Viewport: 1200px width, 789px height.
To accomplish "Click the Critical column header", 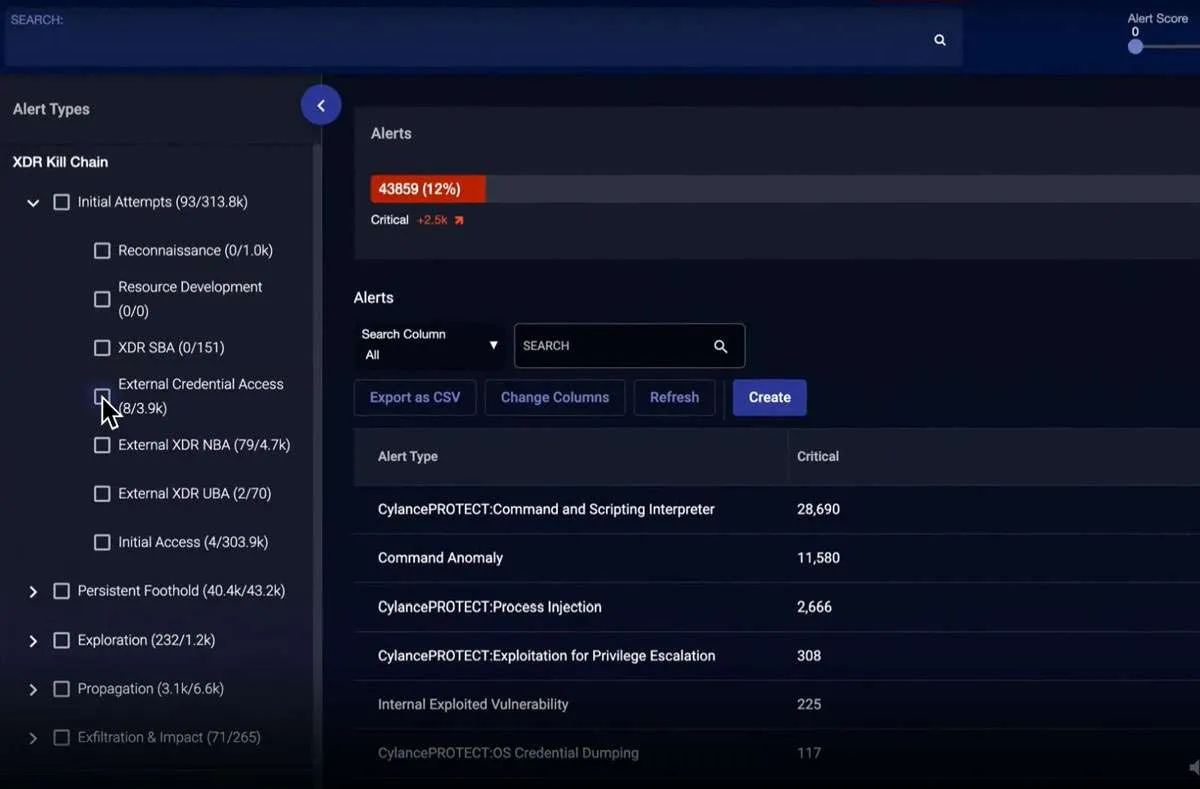I will pyautogui.click(x=817, y=456).
